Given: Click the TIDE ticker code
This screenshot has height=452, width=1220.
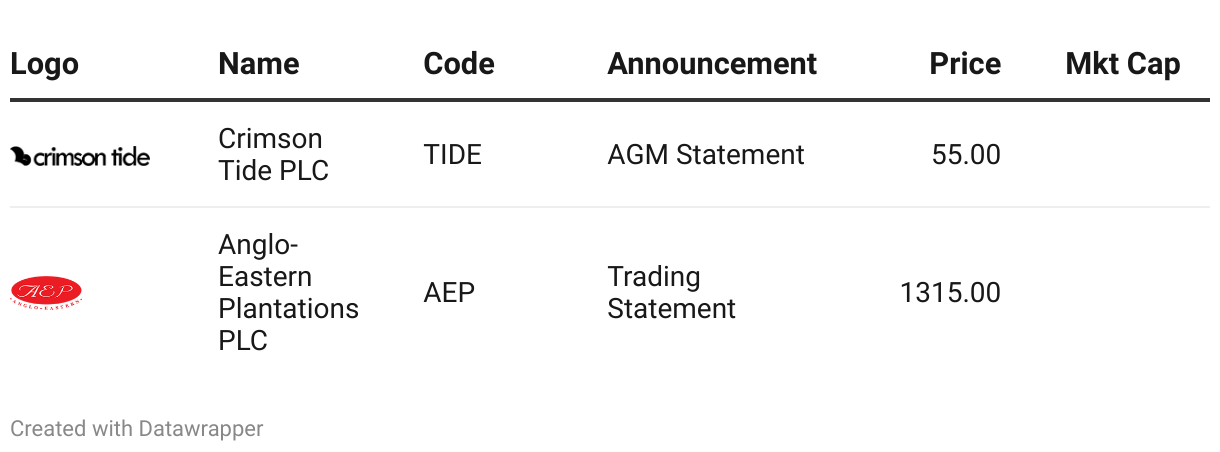Looking at the screenshot, I should (x=452, y=154).
